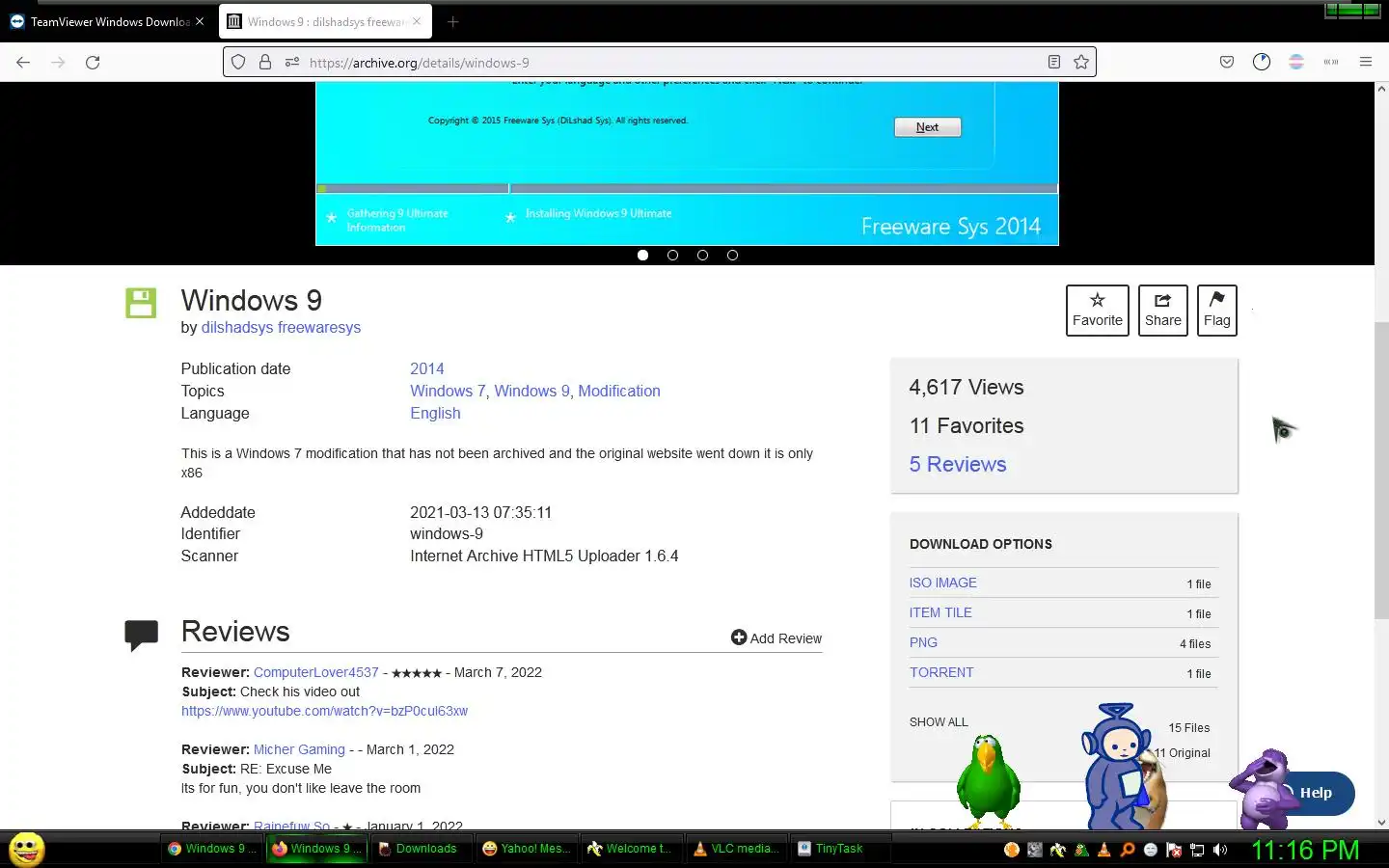Screen dimensions: 1389x868
Task: Open Yahoo Messenger from taskbar
Action: (x=528, y=849)
